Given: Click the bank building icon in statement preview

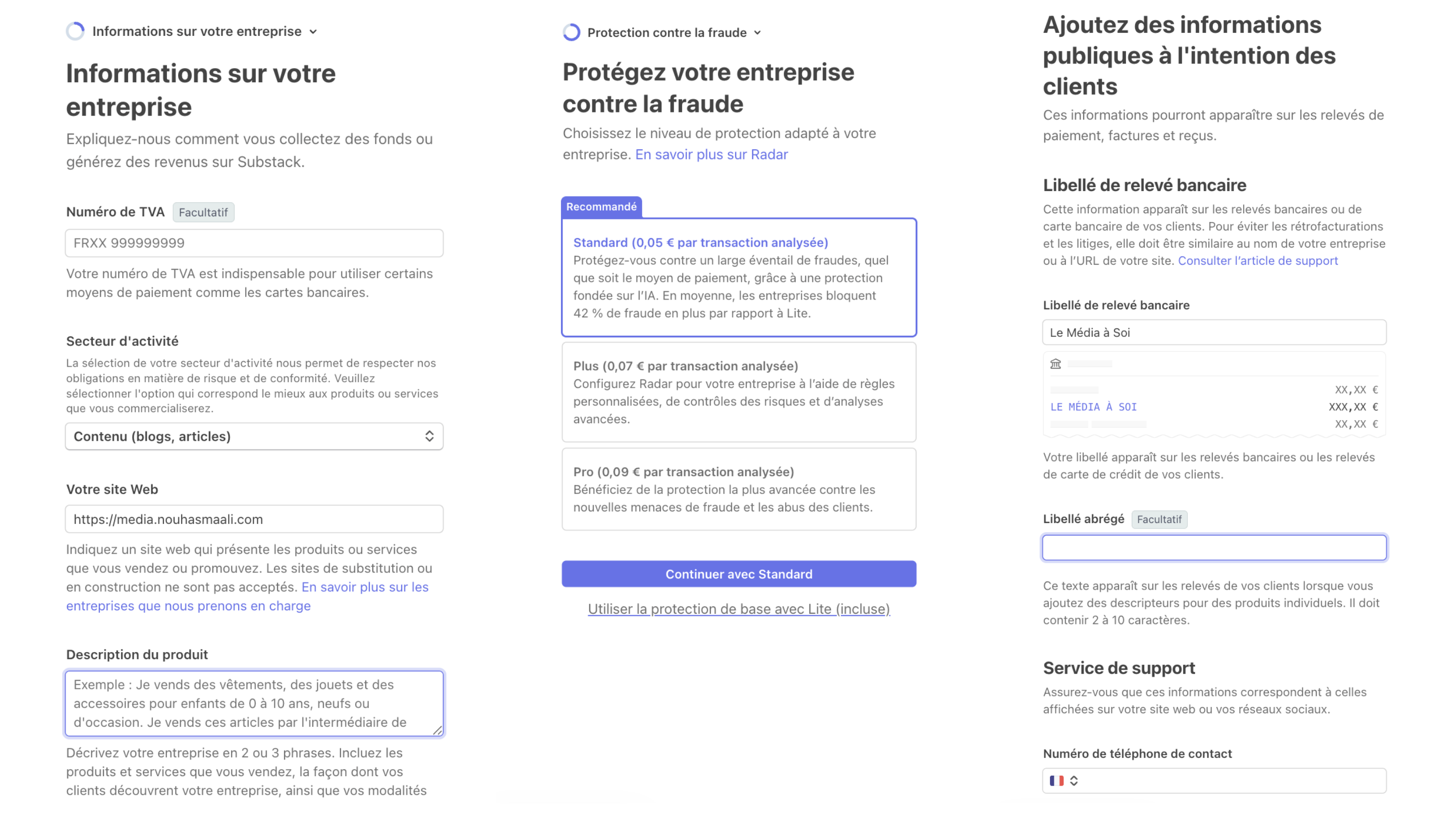Looking at the screenshot, I should pyautogui.click(x=1055, y=364).
